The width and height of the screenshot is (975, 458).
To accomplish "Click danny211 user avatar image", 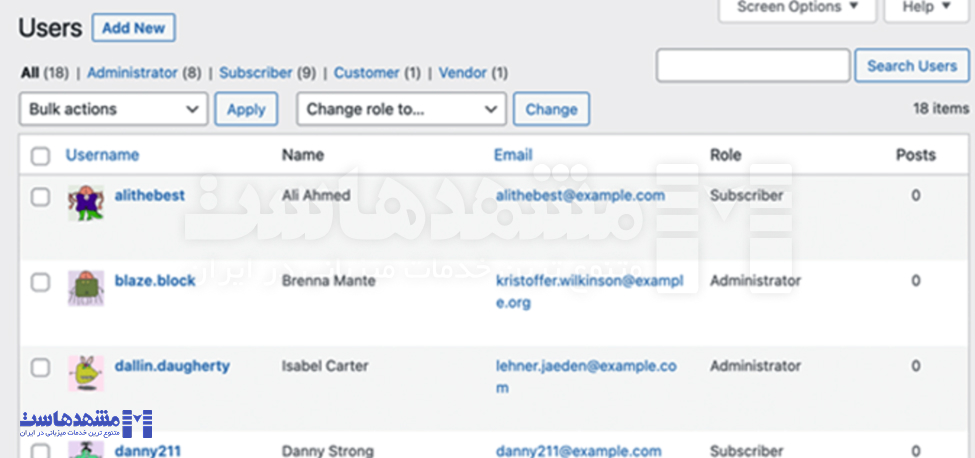I will pyautogui.click(x=85, y=450).
